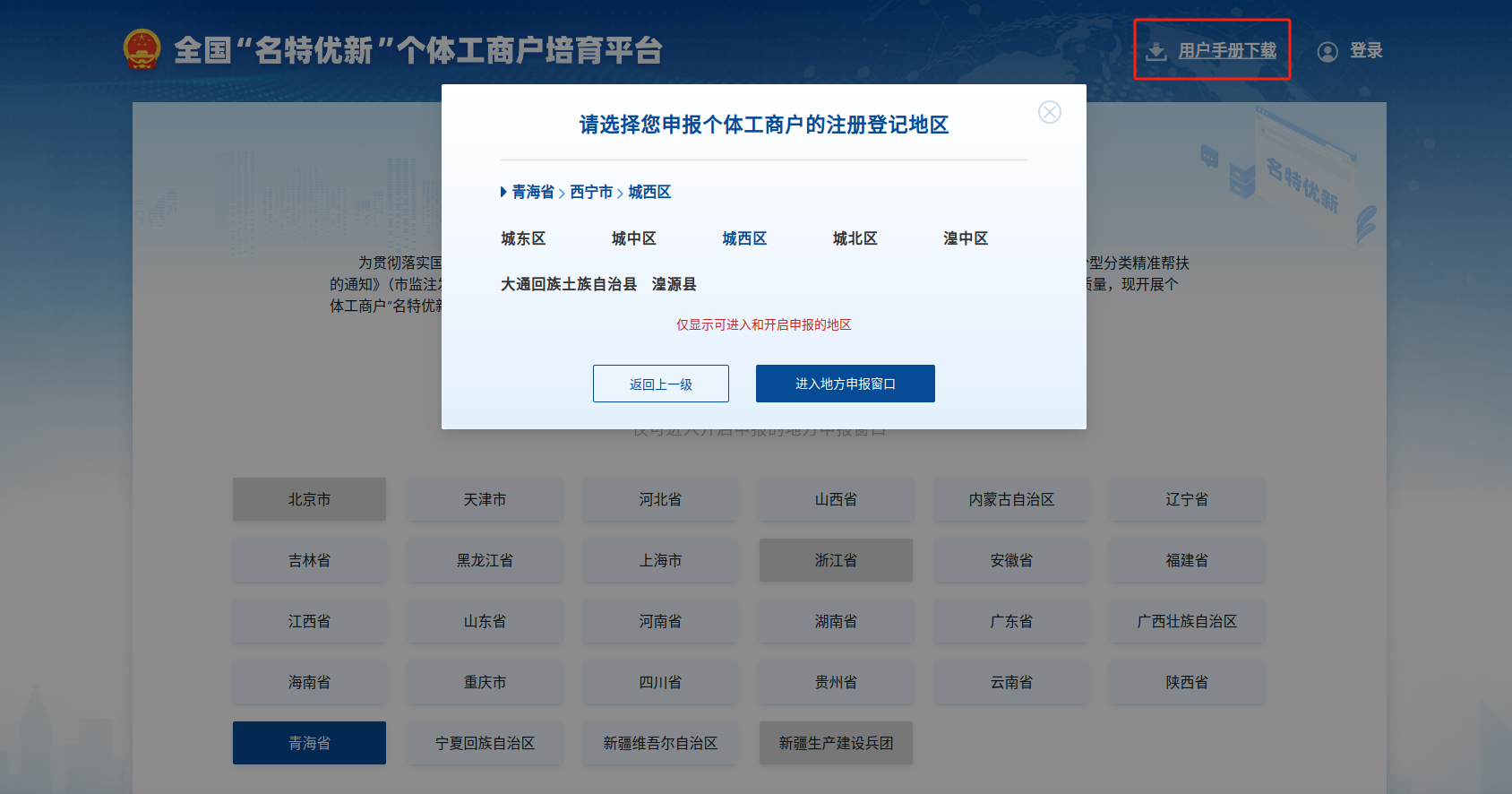Screen dimensions: 1512x794
Task: Open the 用户手册下载 link
Action: click(x=1226, y=51)
